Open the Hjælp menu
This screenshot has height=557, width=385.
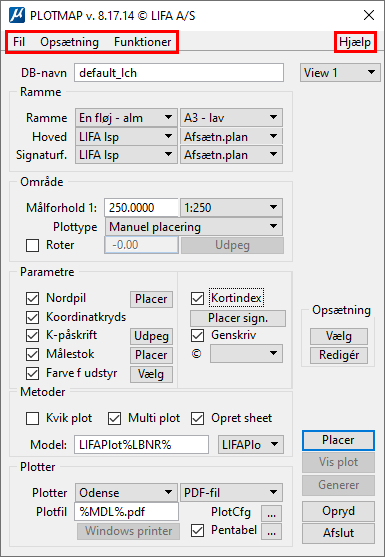click(355, 42)
